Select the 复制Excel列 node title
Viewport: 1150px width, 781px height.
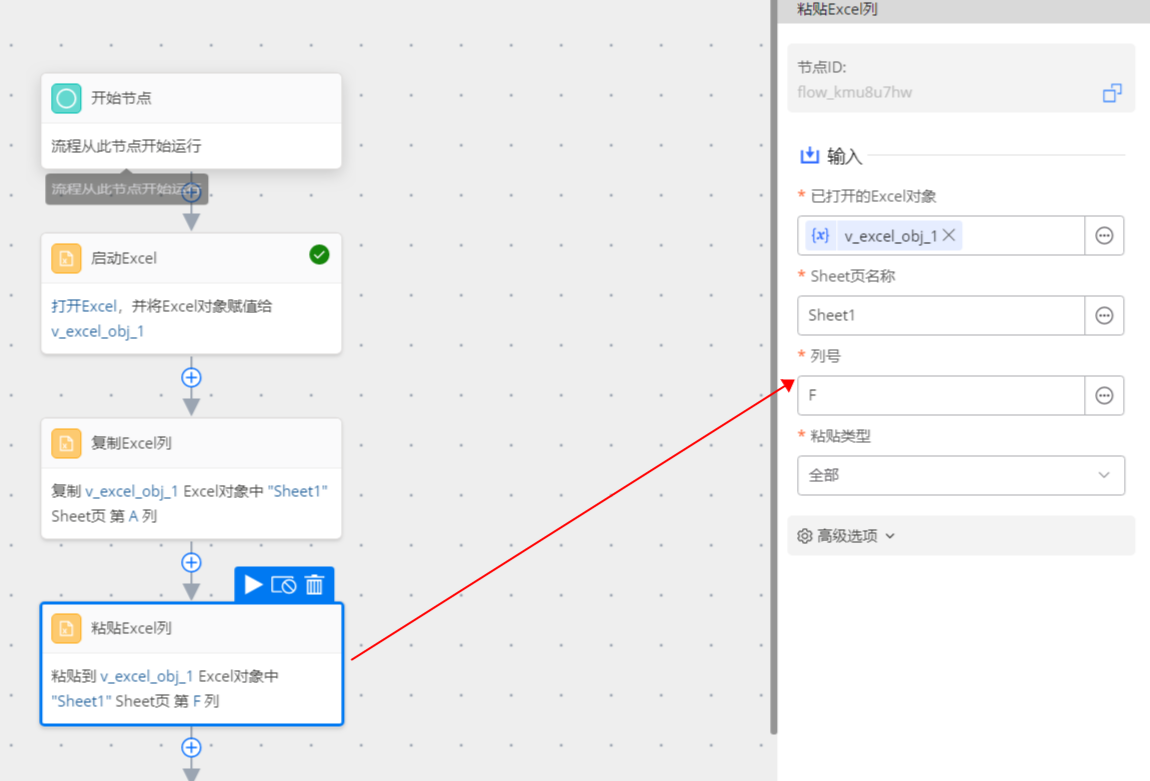(x=131, y=443)
